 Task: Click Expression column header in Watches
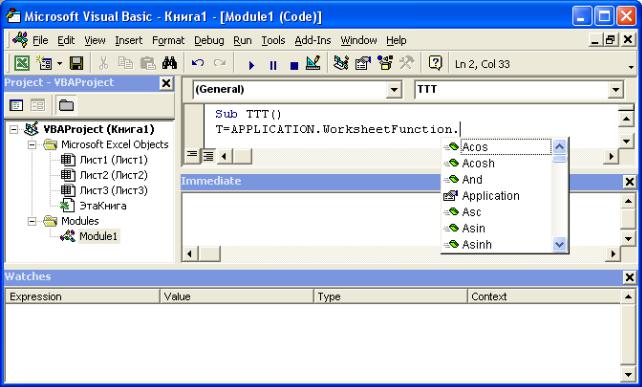[82, 296]
